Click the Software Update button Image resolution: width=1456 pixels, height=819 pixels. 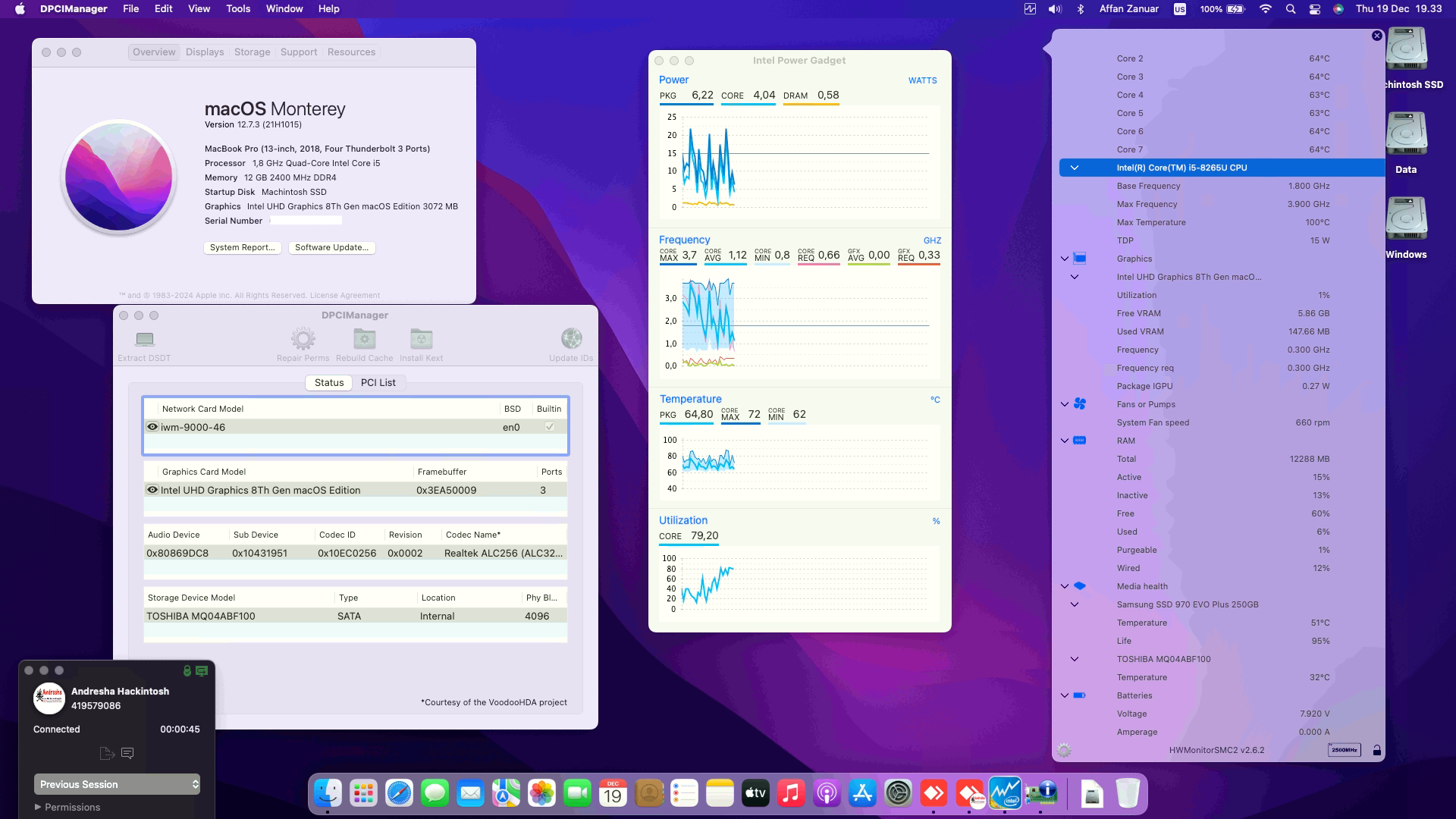(x=331, y=247)
